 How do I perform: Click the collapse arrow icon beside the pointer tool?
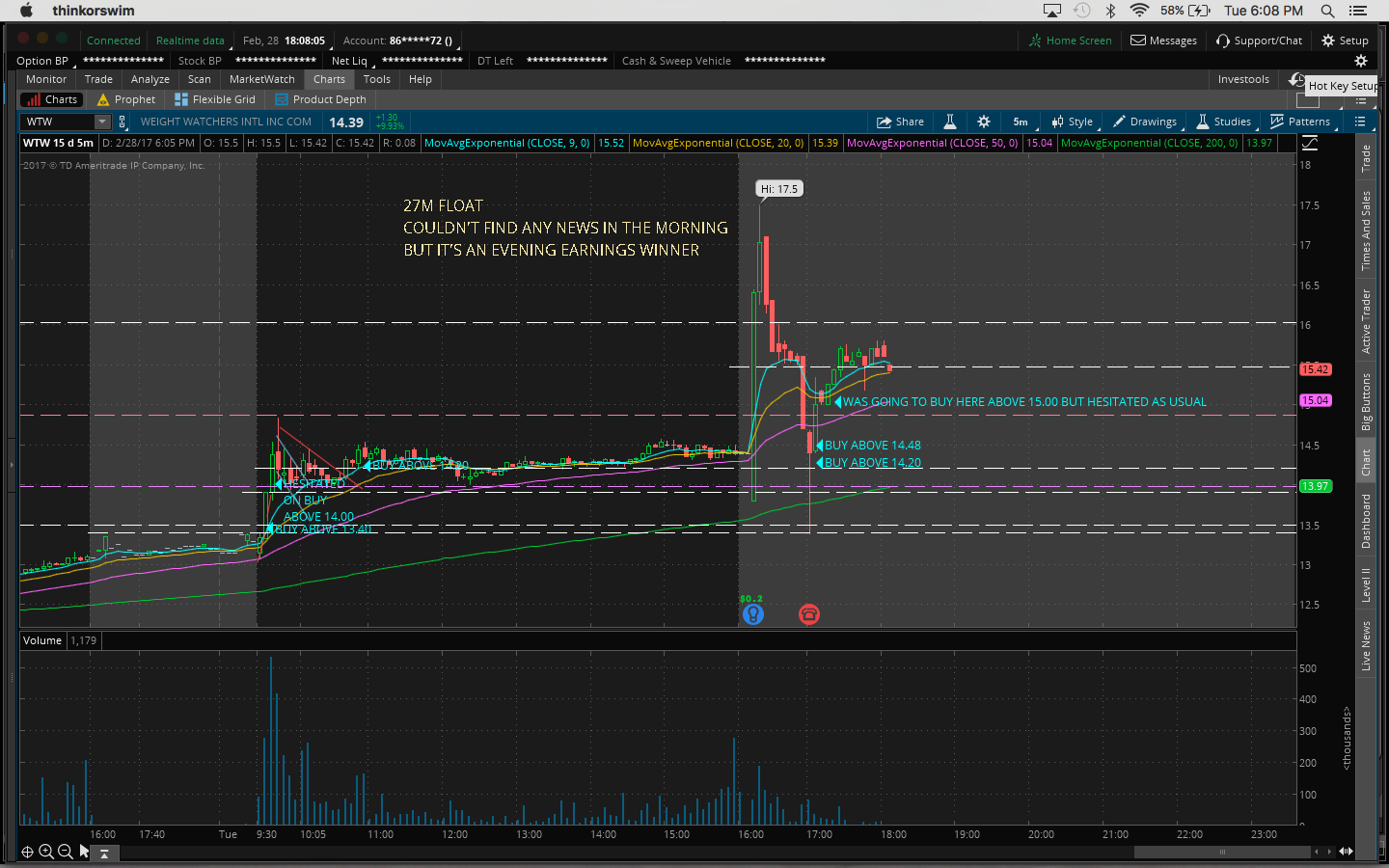tap(104, 853)
